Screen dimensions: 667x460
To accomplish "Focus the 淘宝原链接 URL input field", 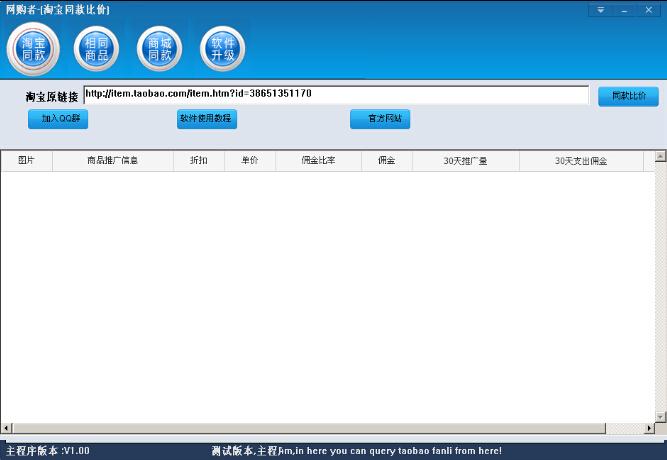I will (336, 94).
